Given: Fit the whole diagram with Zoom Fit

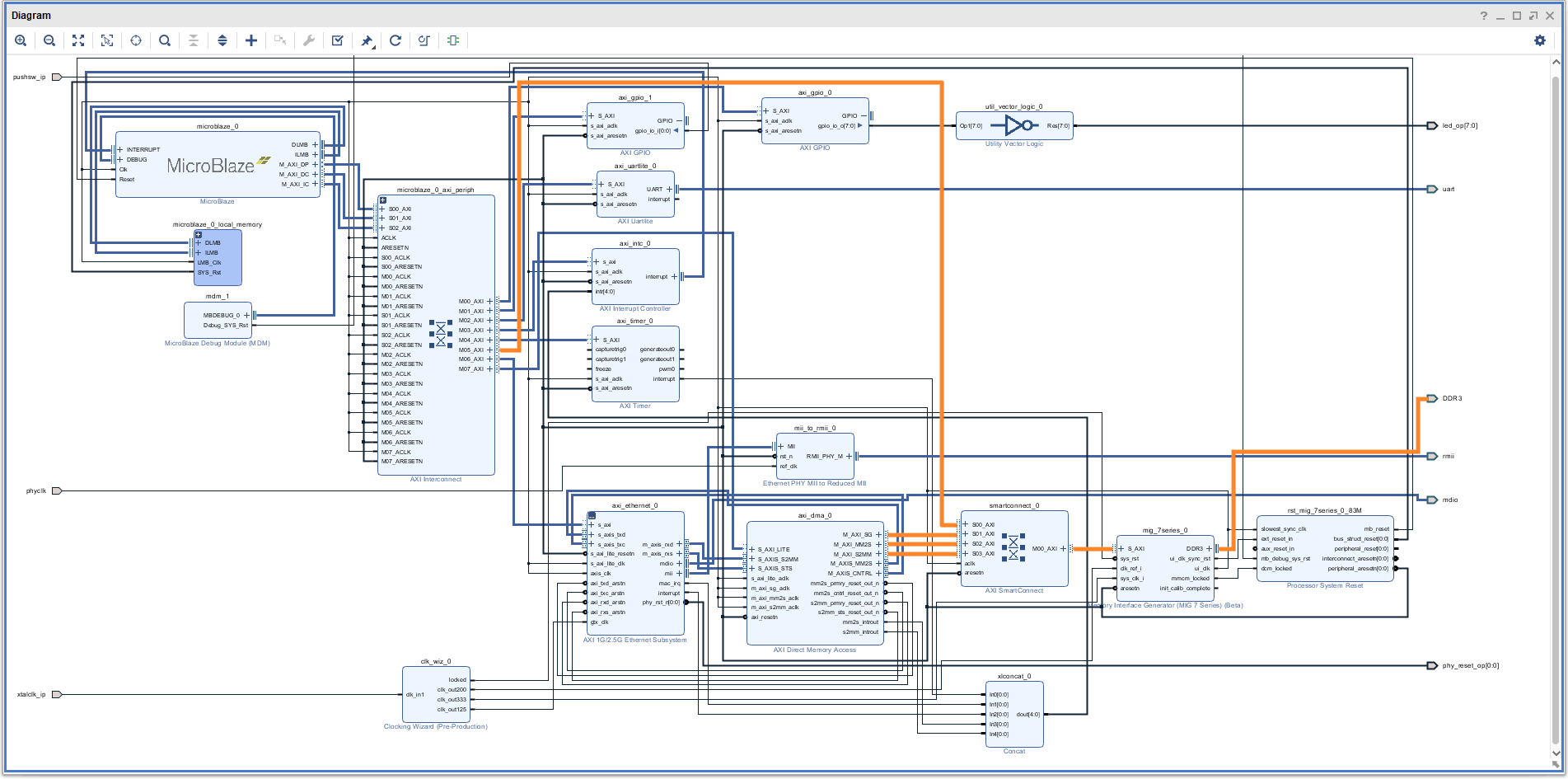Looking at the screenshot, I should 78,40.
